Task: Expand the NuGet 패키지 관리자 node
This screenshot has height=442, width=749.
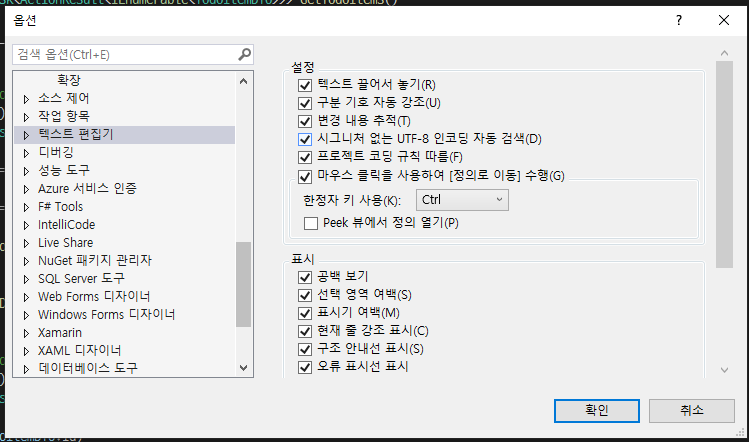Action: [27, 261]
